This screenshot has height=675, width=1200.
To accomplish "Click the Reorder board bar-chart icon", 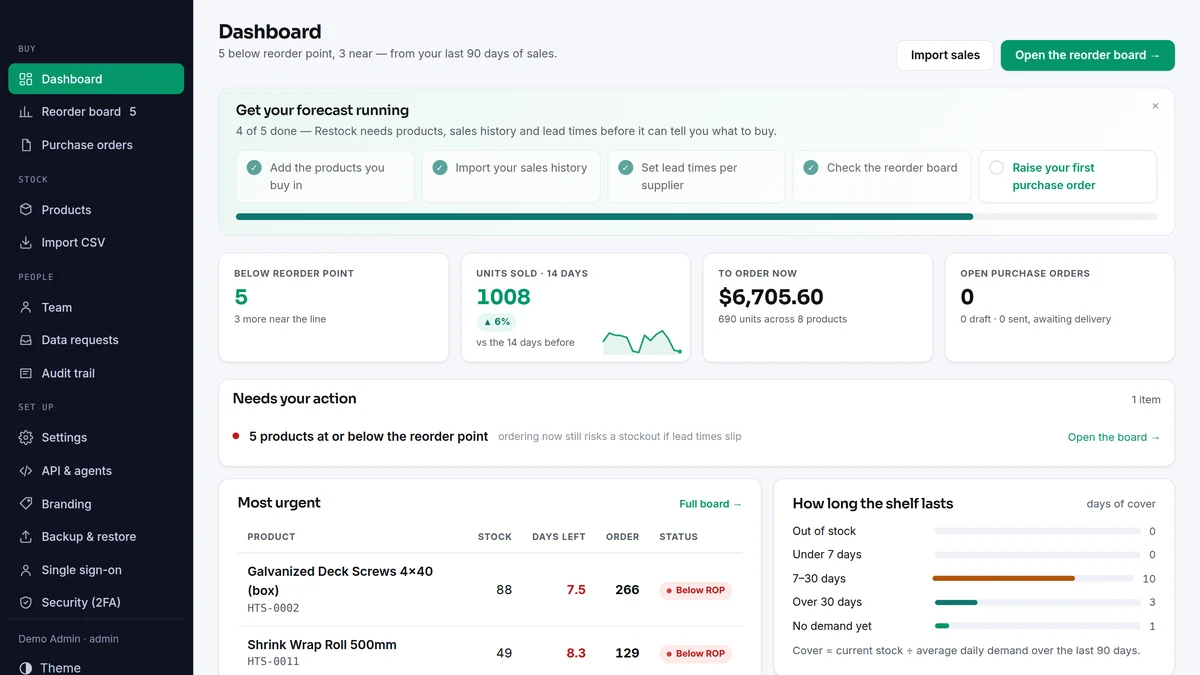I will coord(26,112).
